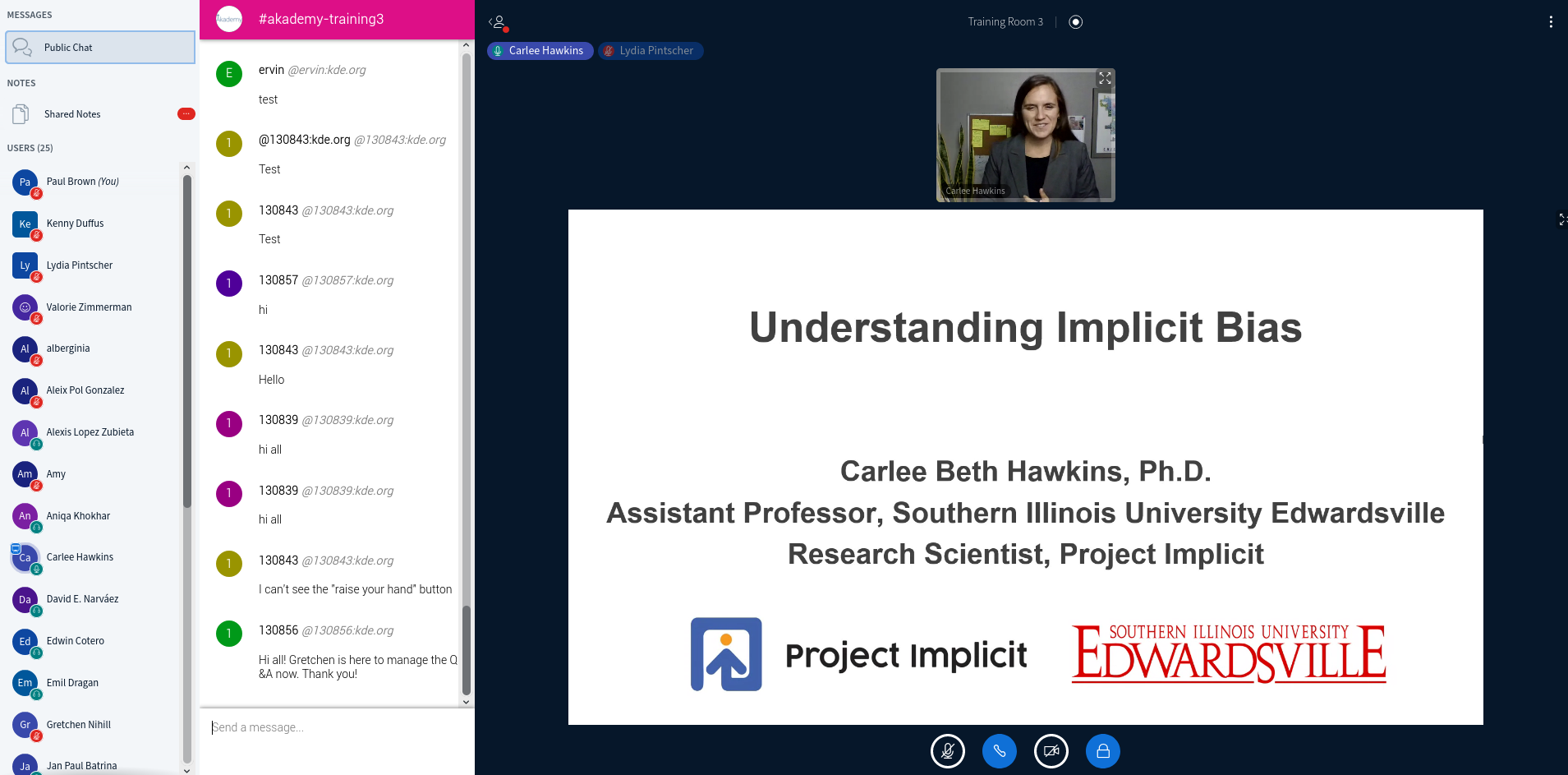Click the user list scroll-up arrow
The image size is (1568, 775).
tap(186, 168)
